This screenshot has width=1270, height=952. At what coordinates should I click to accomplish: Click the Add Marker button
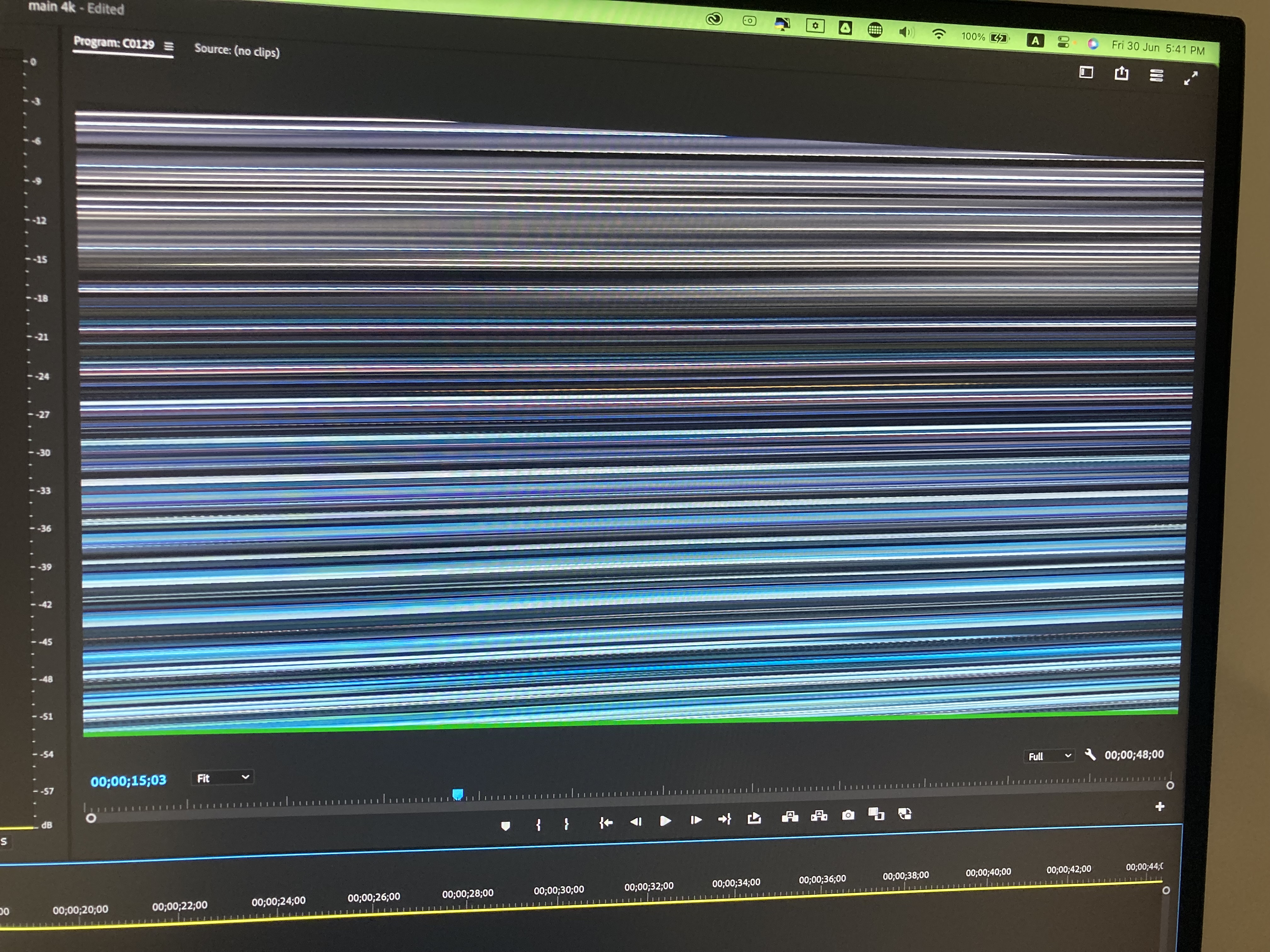(505, 826)
